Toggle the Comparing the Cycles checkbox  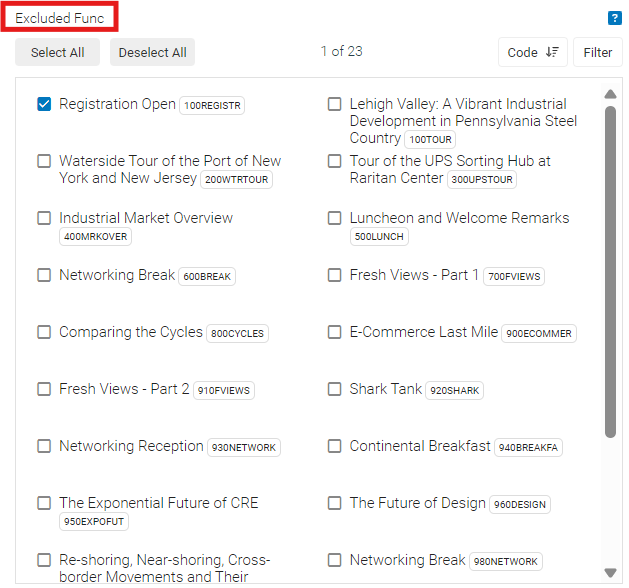point(44,332)
